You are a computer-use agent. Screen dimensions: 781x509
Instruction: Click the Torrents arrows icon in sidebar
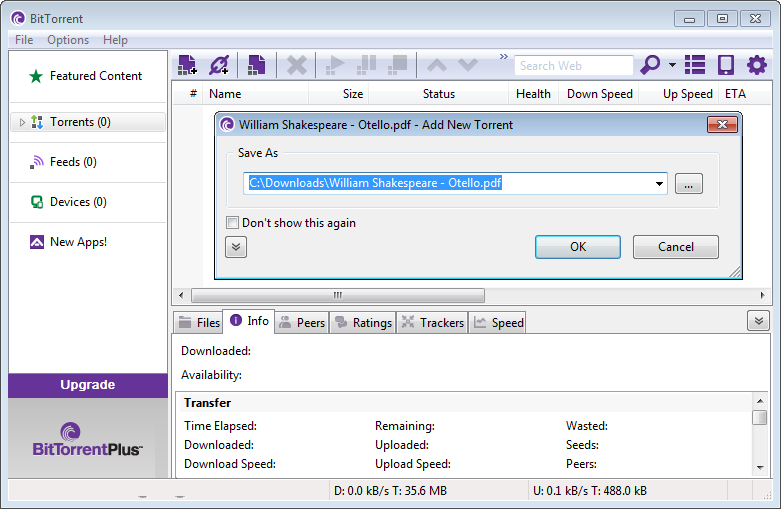[37, 122]
